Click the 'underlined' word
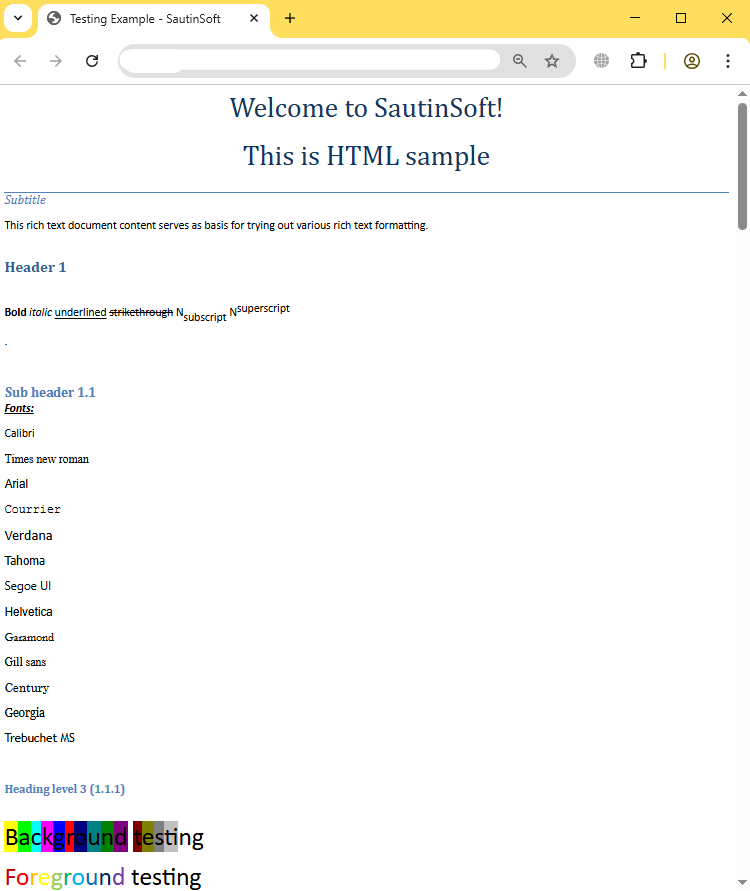This screenshot has width=750, height=891. 80,313
